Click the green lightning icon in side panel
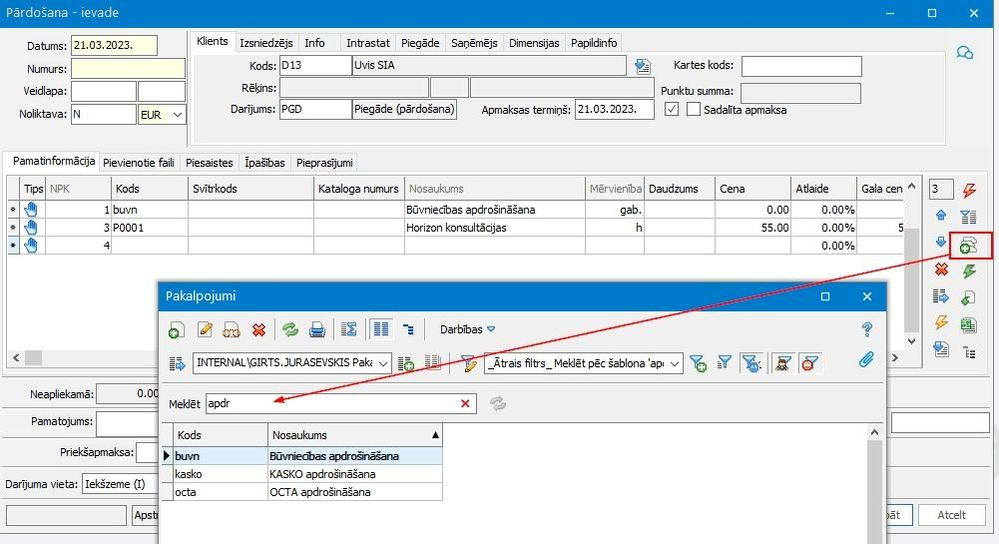Viewport: 999px width, 544px height. point(969,271)
